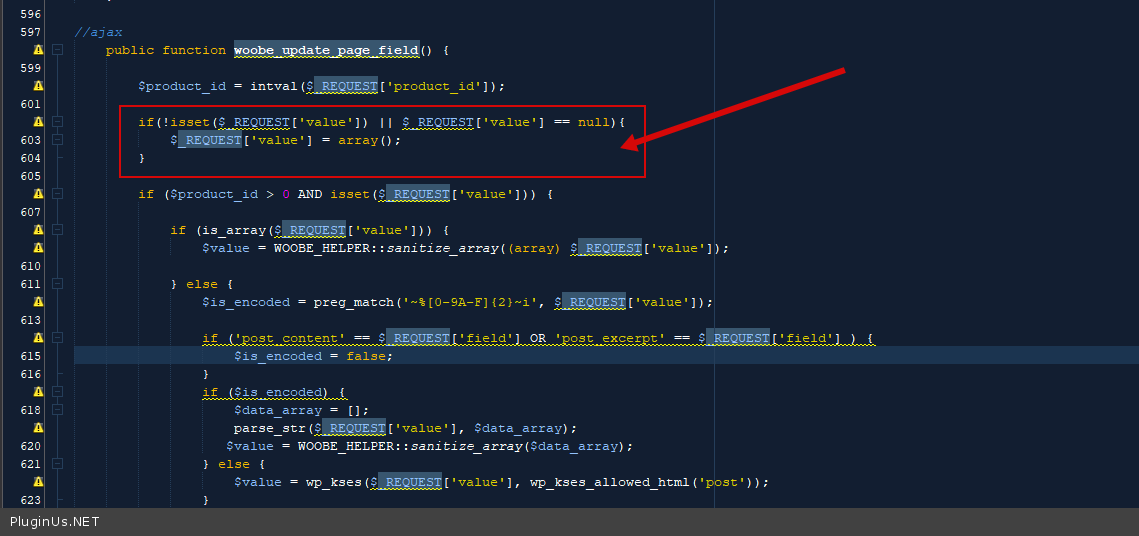This screenshot has width=1139, height=536.
Task: Click warning icon on the is_array check line
Action: (38, 230)
